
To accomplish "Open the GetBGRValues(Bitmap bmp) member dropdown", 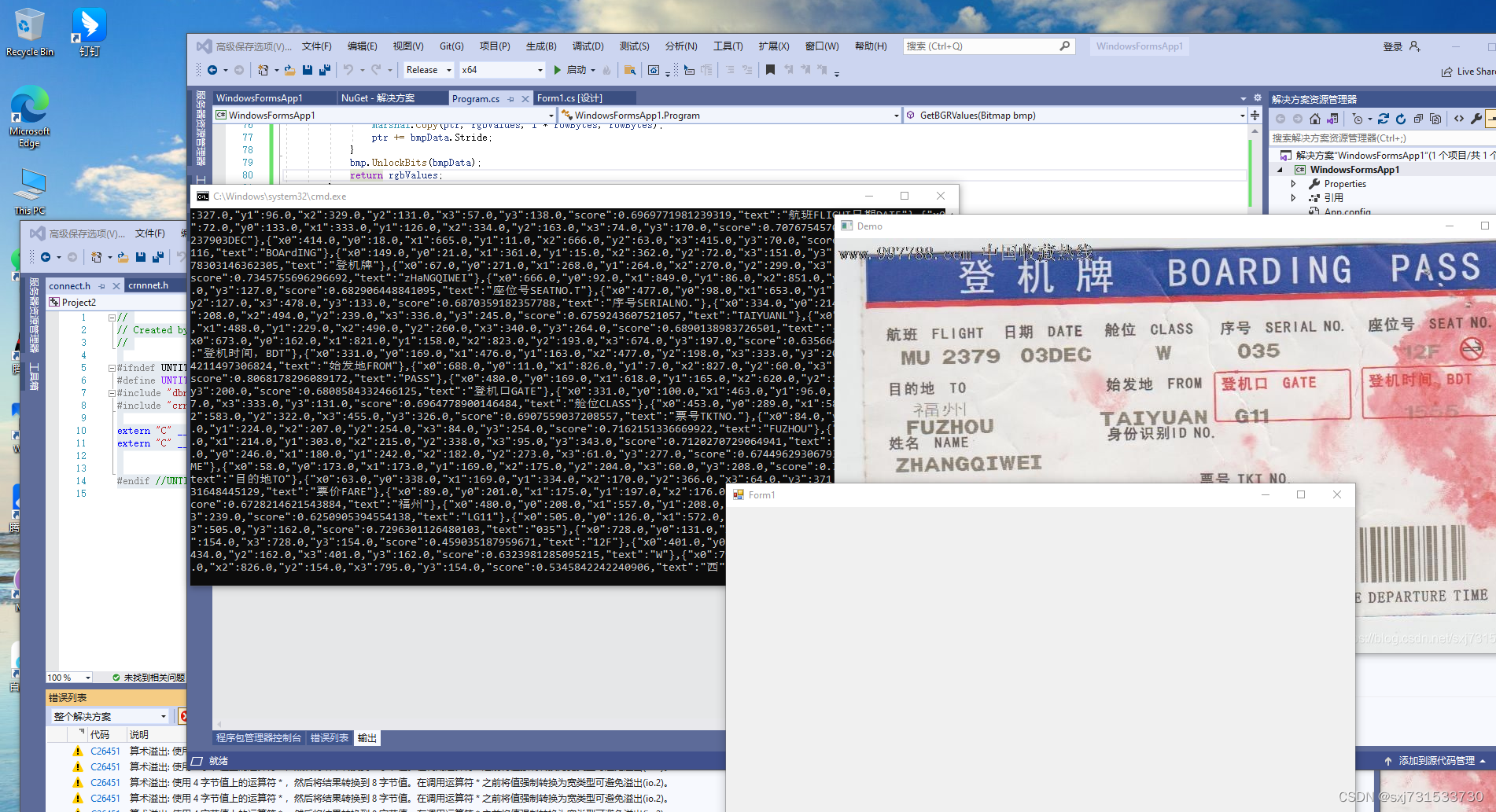I will tap(1075, 116).
